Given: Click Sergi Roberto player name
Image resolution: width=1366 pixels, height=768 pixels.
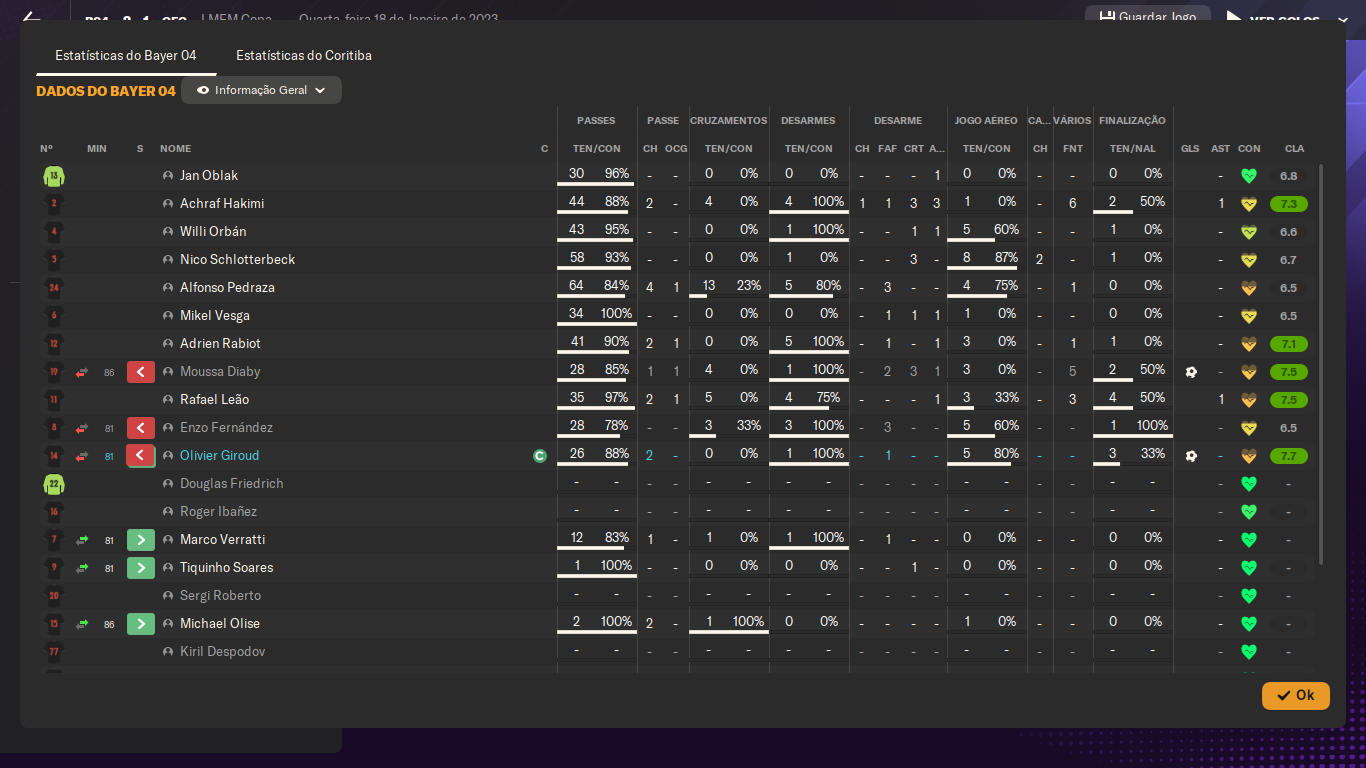Looking at the screenshot, I should tap(220, 595).
